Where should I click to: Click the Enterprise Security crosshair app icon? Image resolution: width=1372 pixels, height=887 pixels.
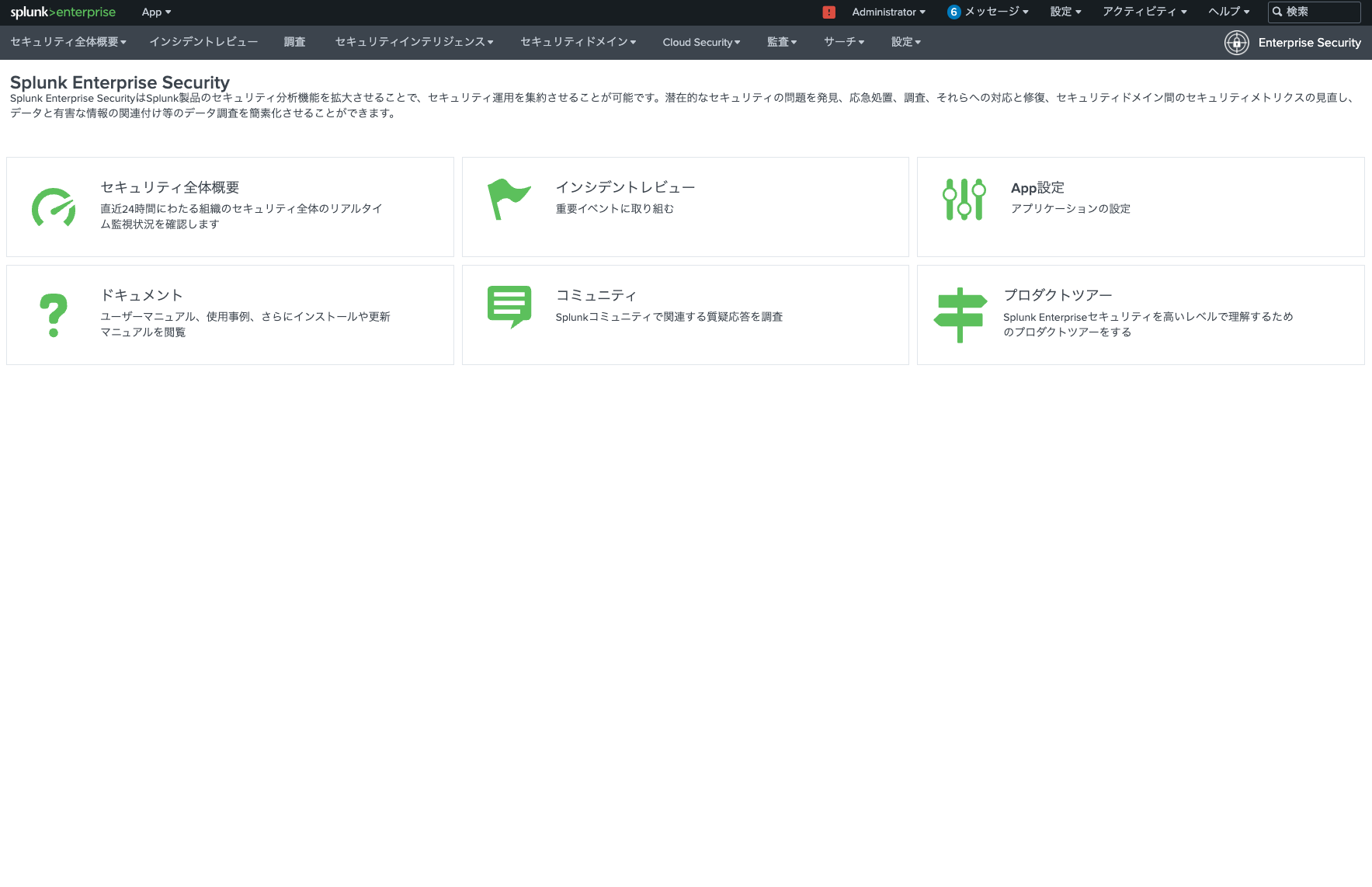[1236, 43]
